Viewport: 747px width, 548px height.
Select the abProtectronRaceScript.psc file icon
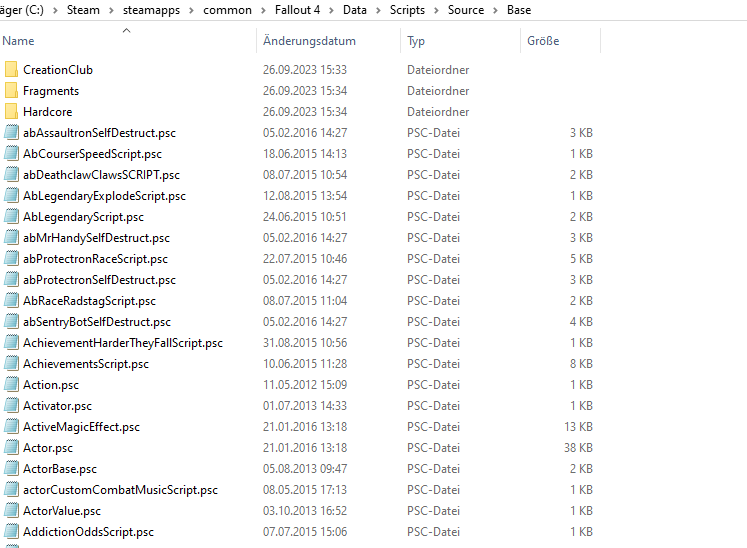[11, 258]
